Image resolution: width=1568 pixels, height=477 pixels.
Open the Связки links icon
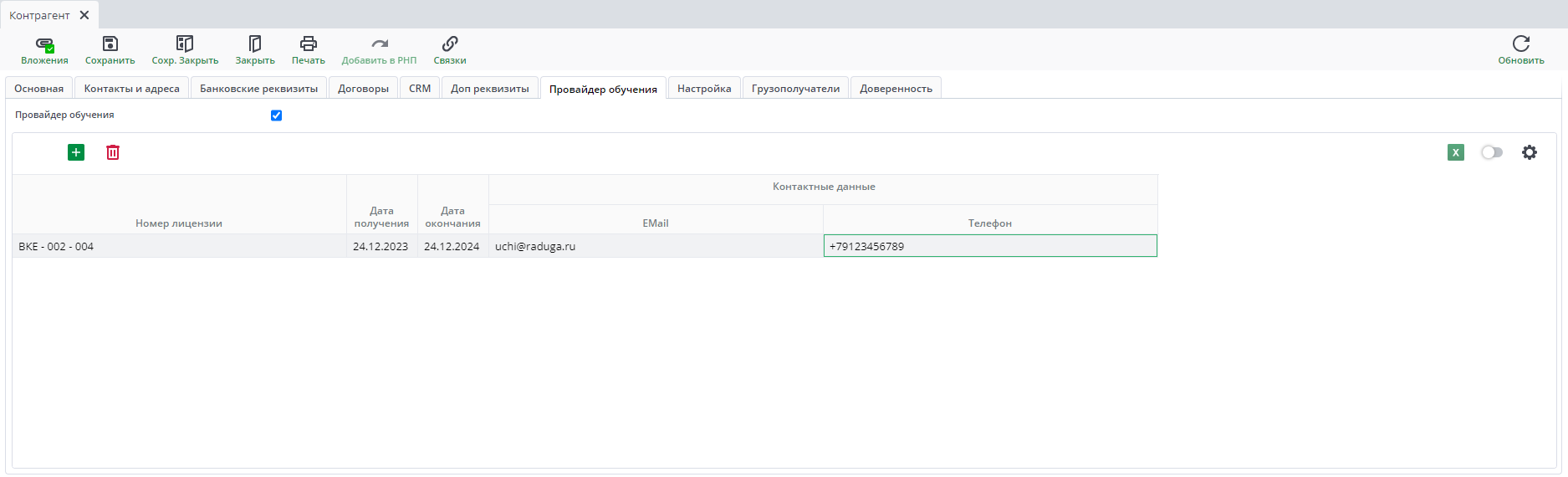click(x=450, y=44)
